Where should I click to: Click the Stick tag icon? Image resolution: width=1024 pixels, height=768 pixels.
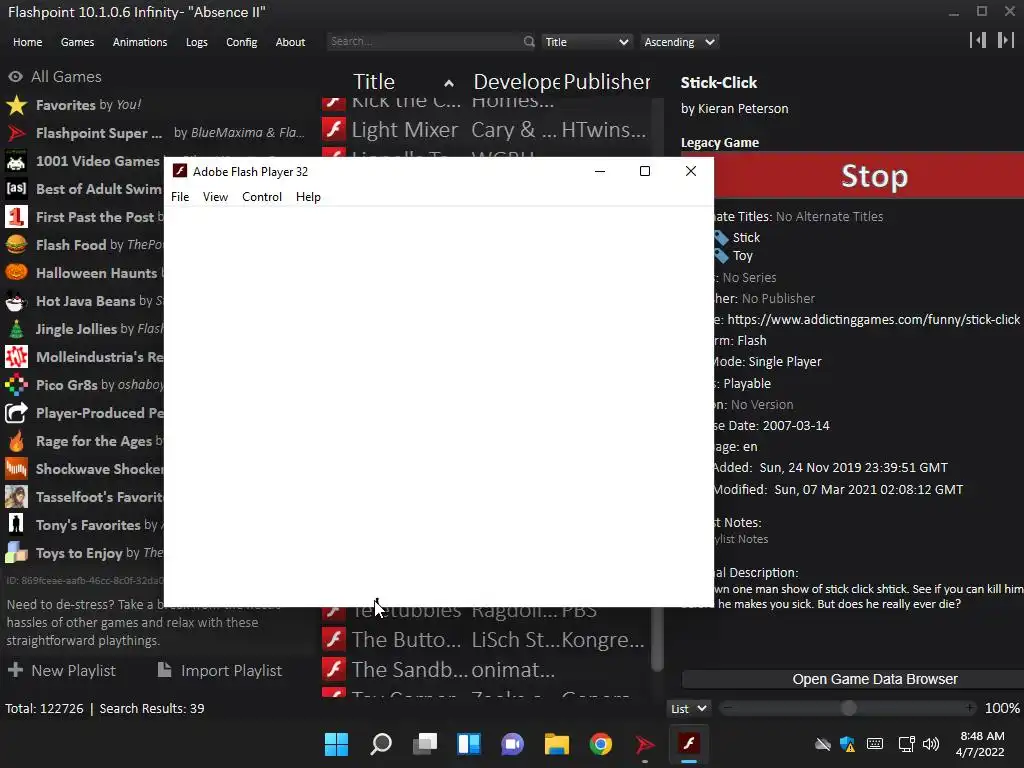(721, 238)
